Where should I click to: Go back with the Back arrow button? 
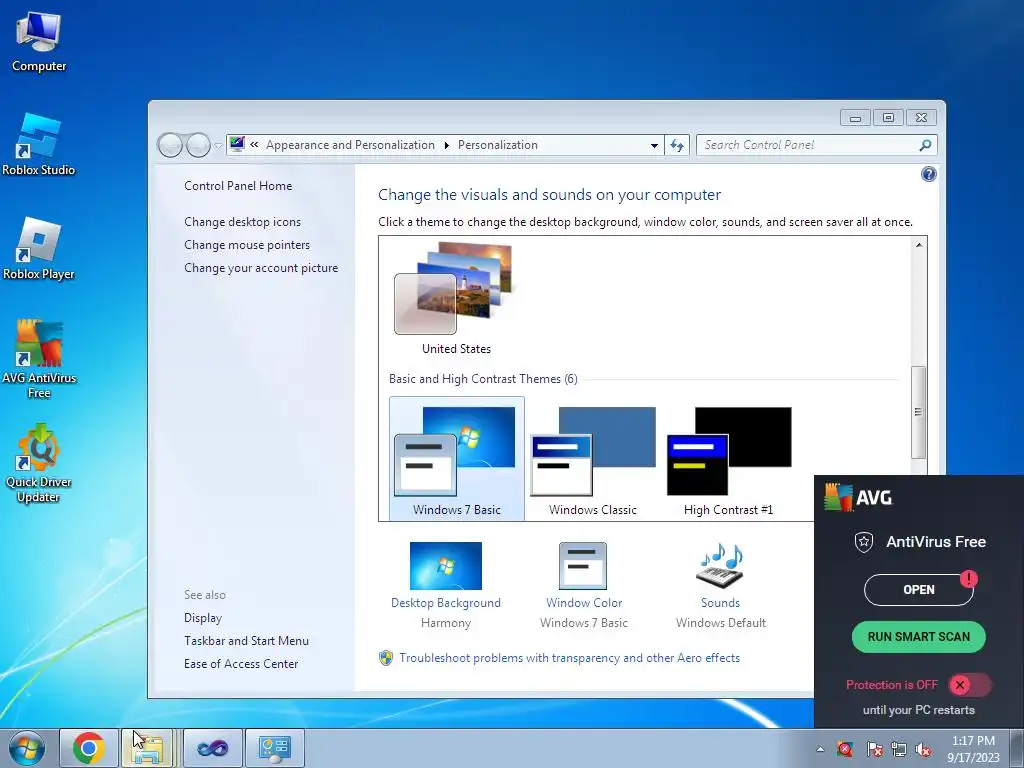pyautogui.click(x=170, y=145)
